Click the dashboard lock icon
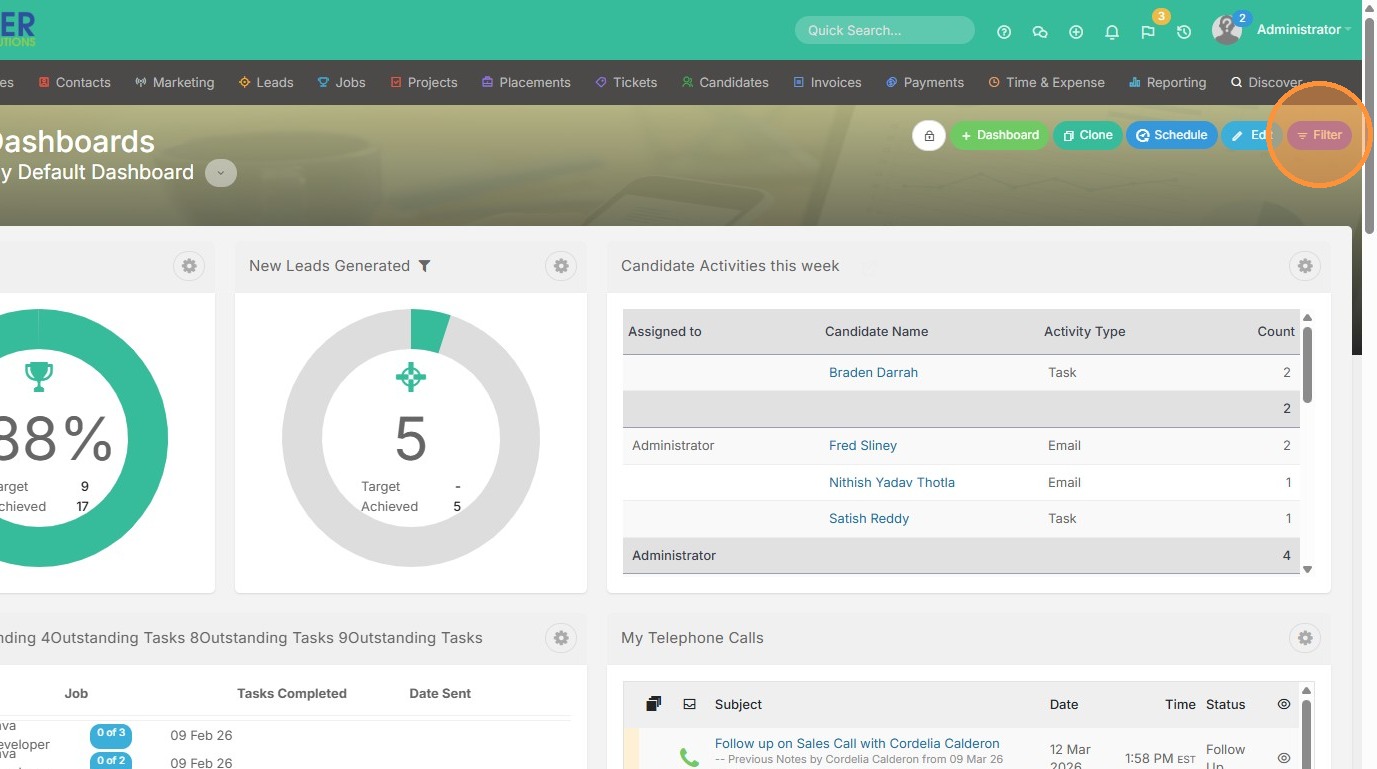The width and height of the screenshot is (1377, 769). pyautogui.click(x=929, y=136)
